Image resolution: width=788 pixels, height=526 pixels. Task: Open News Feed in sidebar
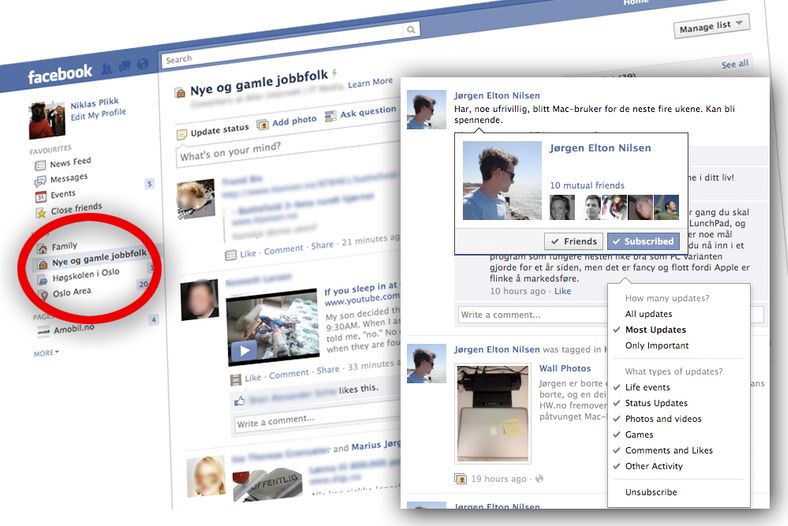[70, 162]
